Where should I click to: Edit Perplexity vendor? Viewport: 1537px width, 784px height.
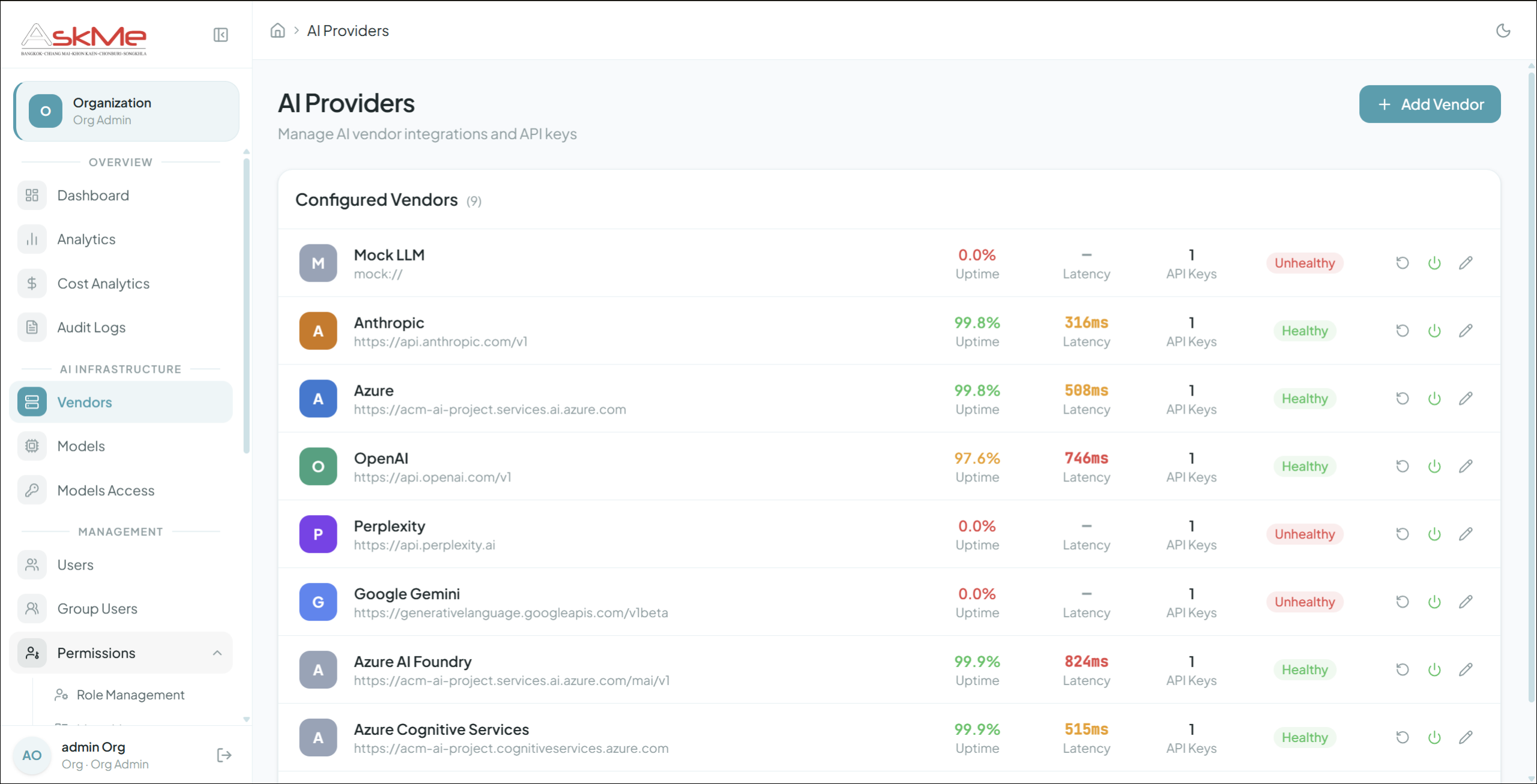[x=1466, y=534]
